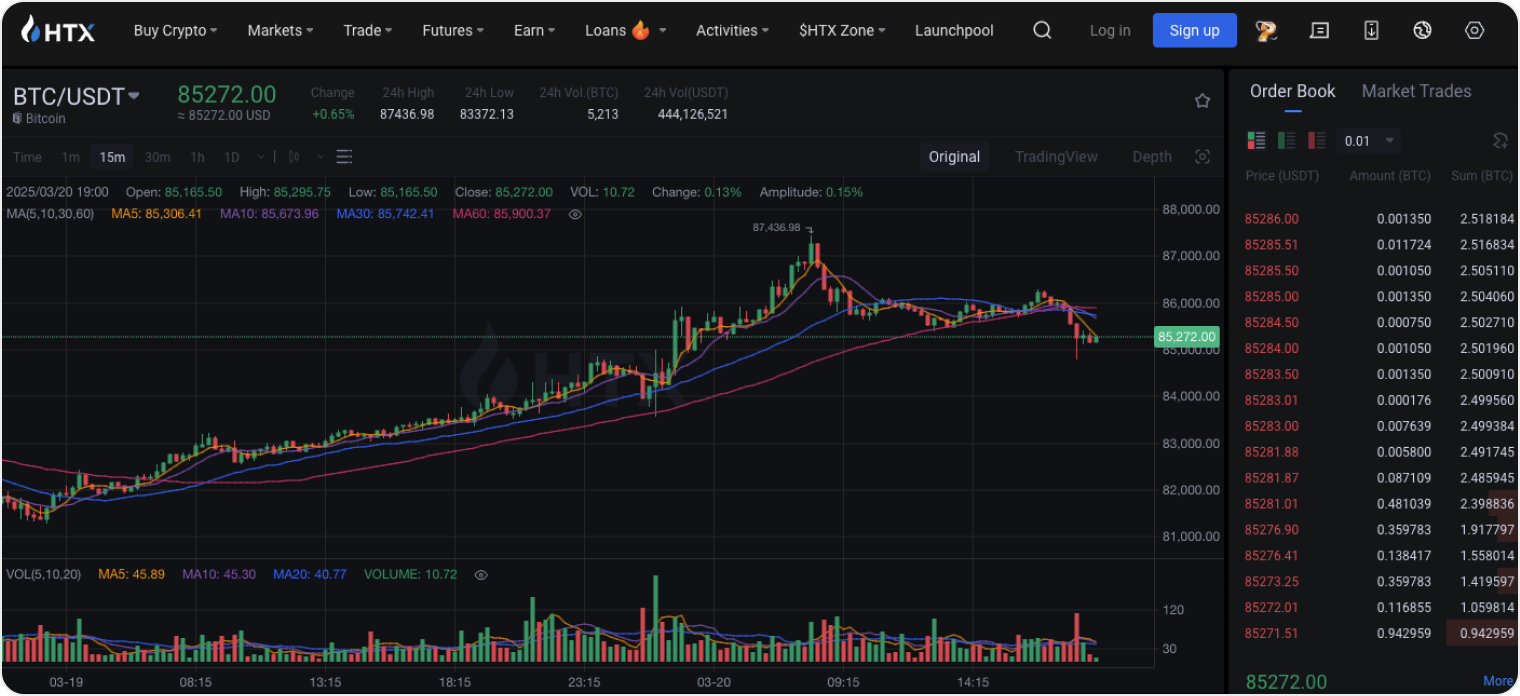Click the order book cumulative sum icon
1520x696 pixels.
tap(1499, 141)
